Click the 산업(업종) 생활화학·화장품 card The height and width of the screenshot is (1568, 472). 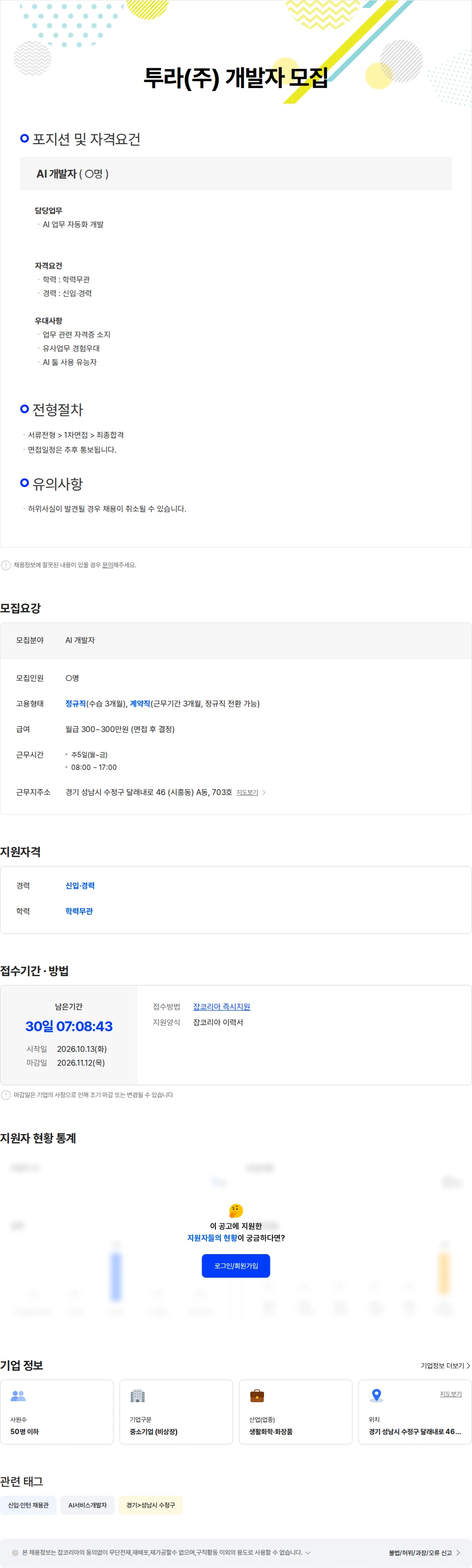[x=295, y=1412]
